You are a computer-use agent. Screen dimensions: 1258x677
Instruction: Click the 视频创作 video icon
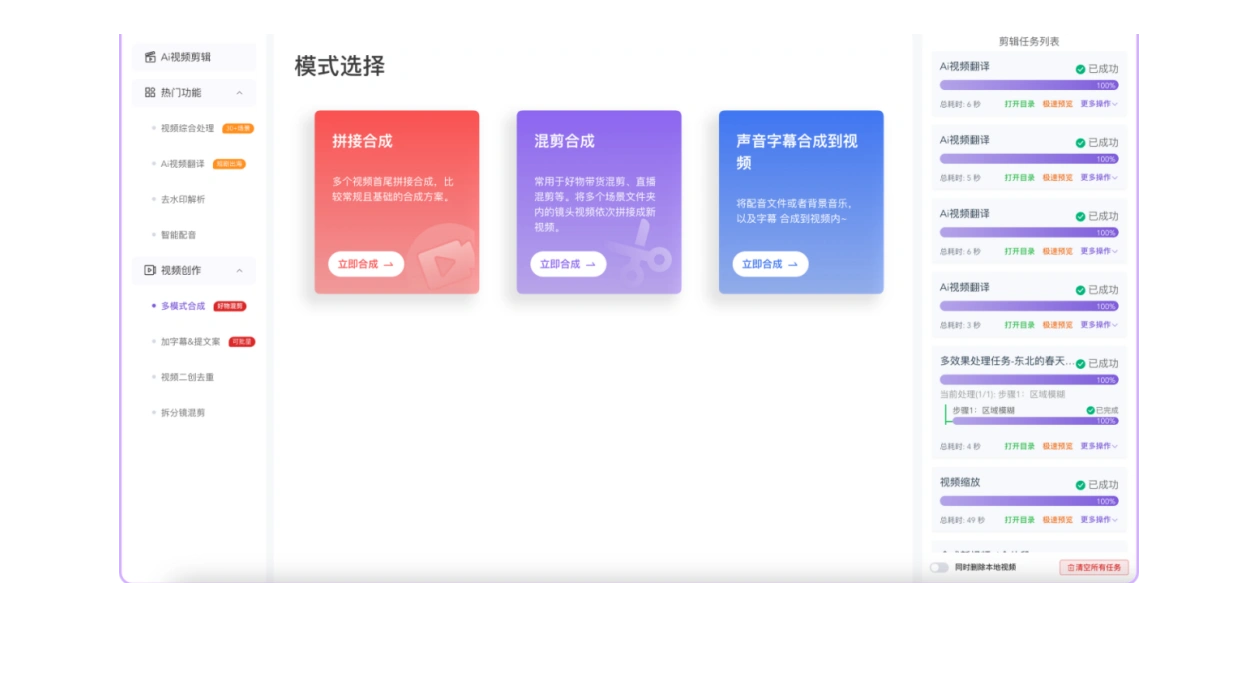click(150, 270)
